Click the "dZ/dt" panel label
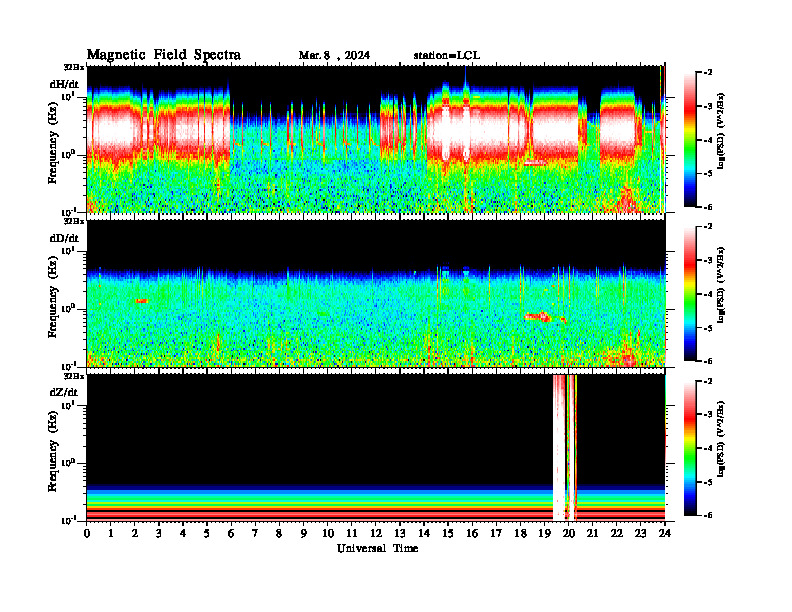 64,392
